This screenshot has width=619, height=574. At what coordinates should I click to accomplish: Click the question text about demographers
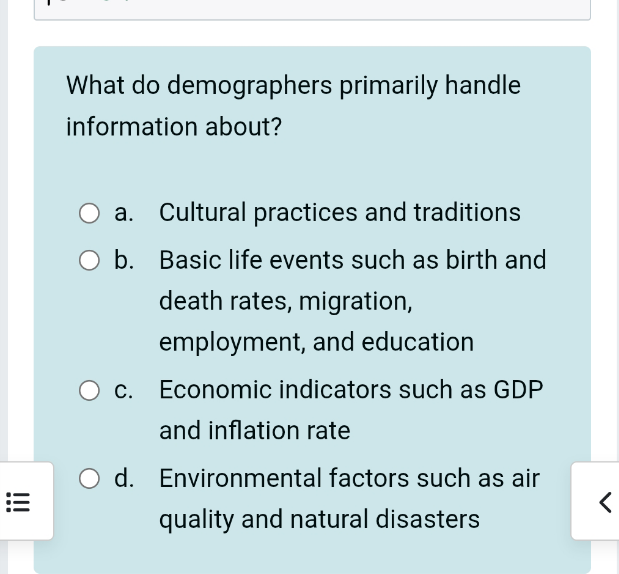[293, 106]
